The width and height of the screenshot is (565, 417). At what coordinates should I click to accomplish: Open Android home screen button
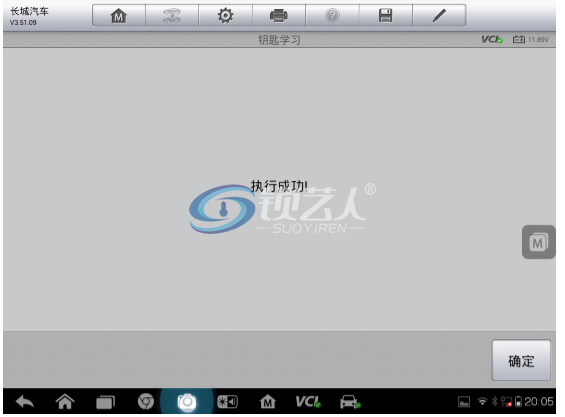pyautogui.click(x=65, y=401)
